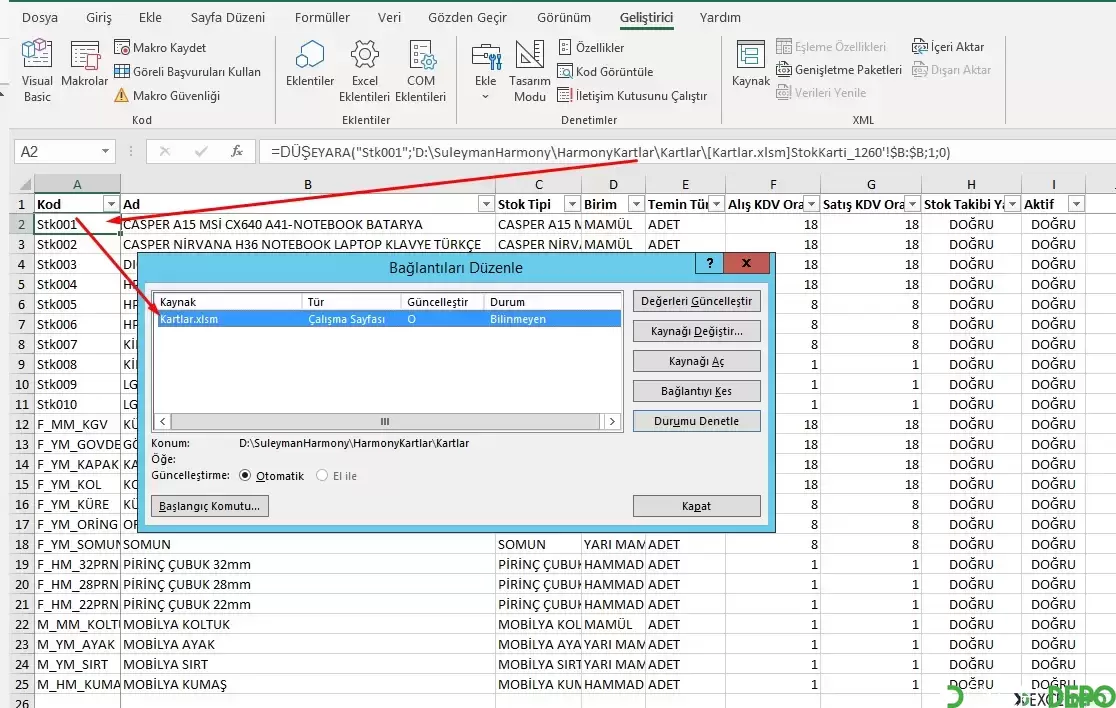
Task: Open the Name Box dropdown arrow
Action: point(105,152)
